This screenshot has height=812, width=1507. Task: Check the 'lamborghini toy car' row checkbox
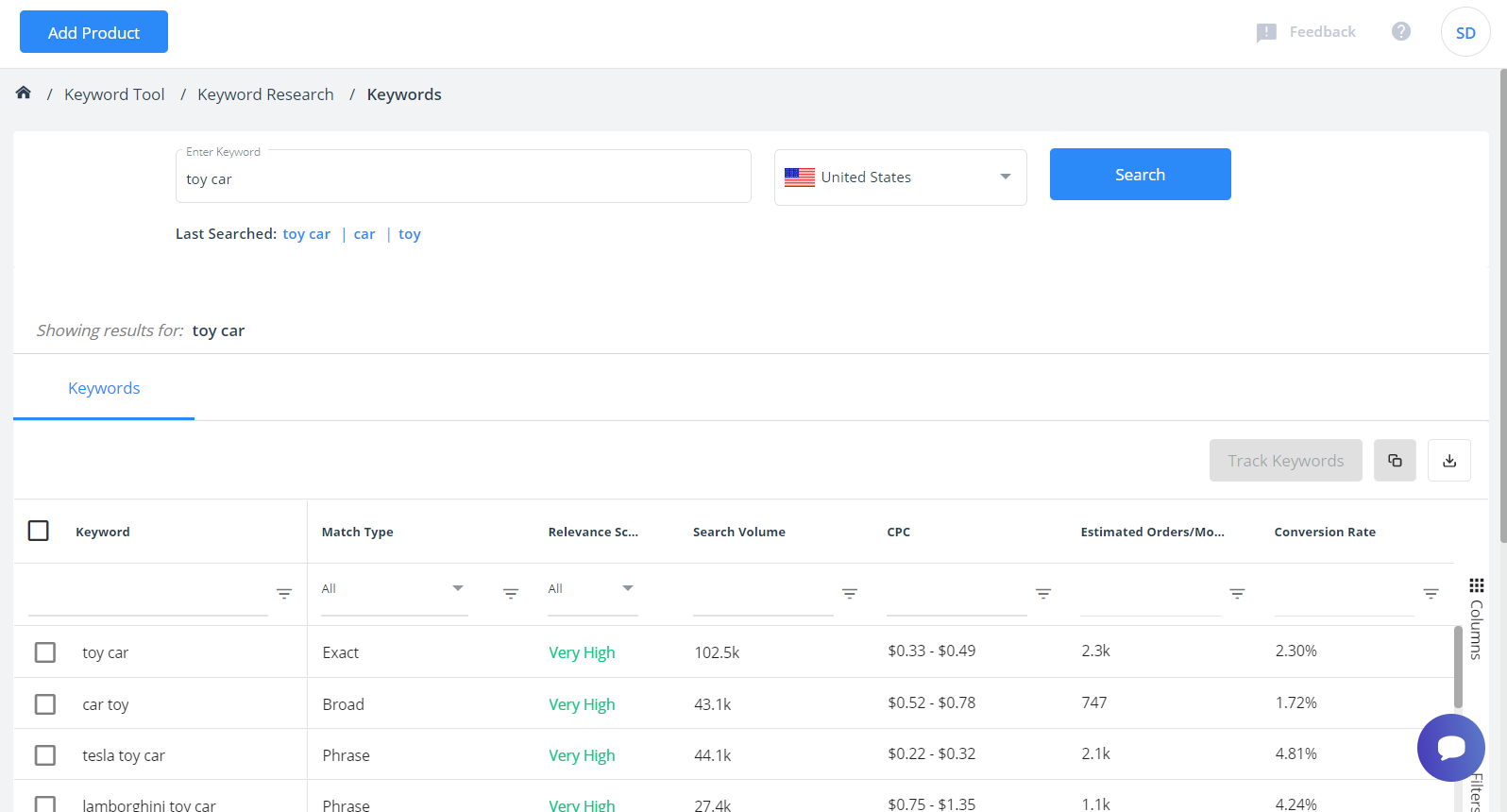point(45,804)
